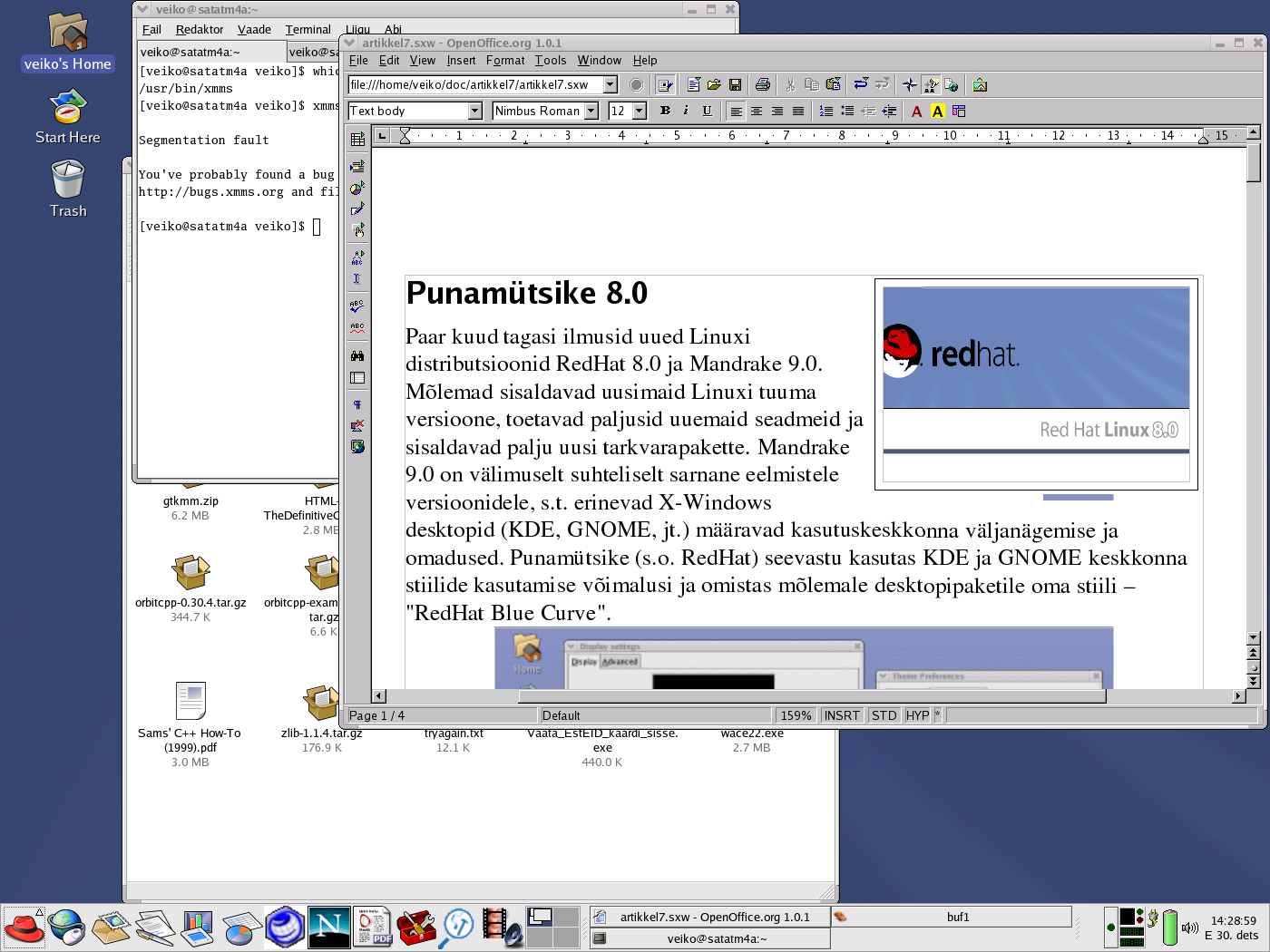
Task: Click the Trash desktop icon
Action: coord(68,189)
